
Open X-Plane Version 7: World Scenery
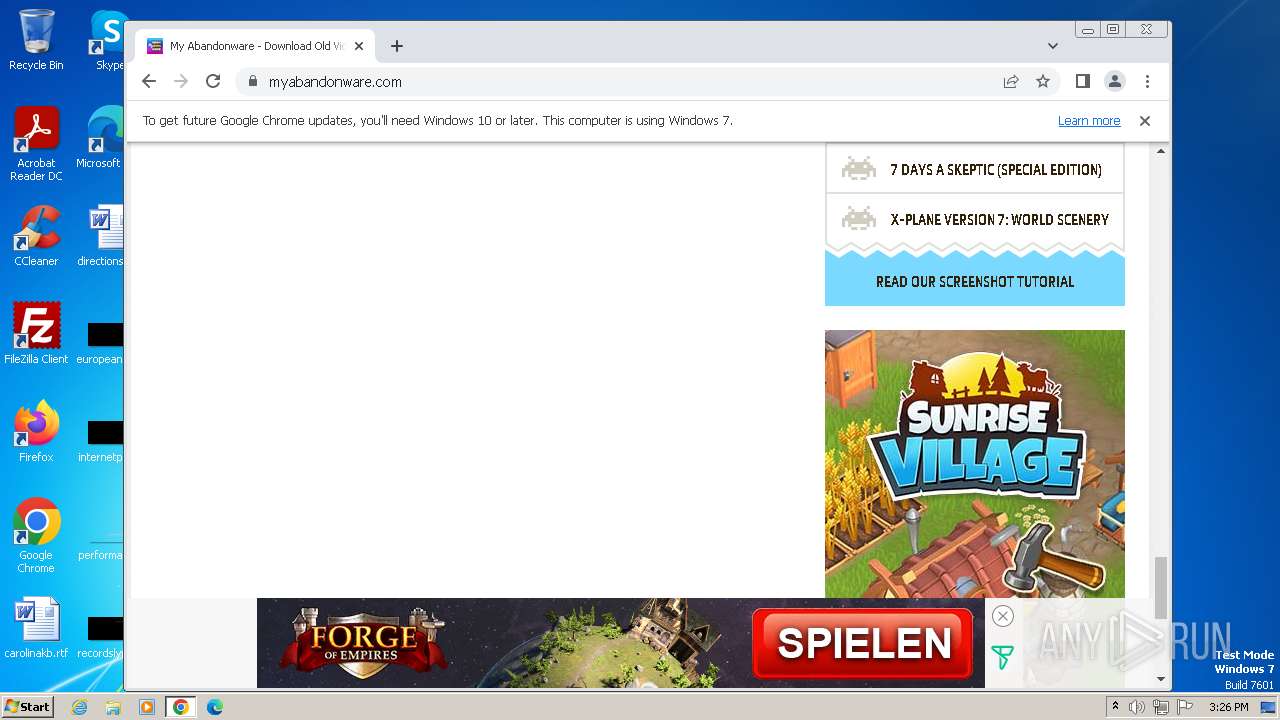click(1000, 220)
